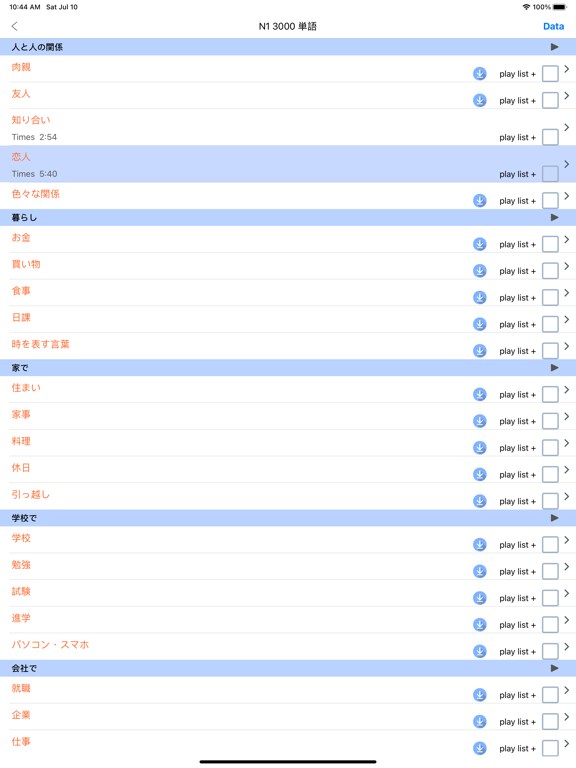Go back using the top-left arrow

pyautogui.click(x=15, y=26)
